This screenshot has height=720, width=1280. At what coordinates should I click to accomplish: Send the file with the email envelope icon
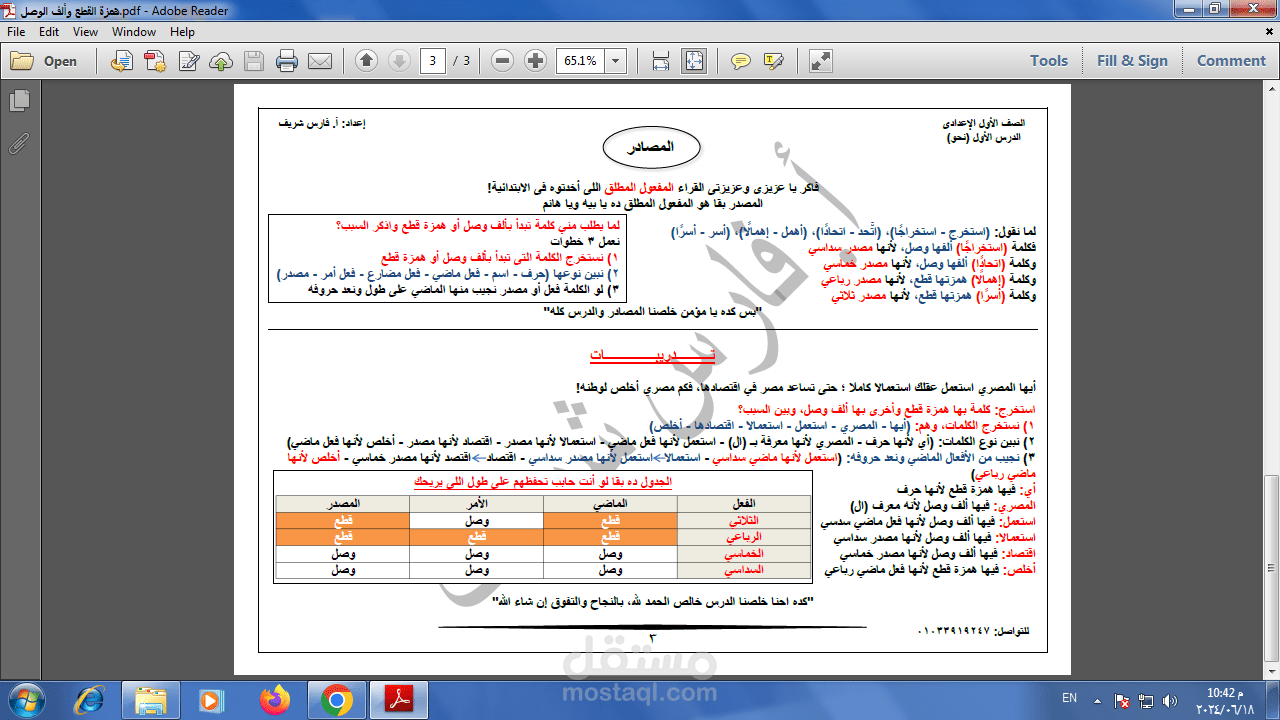(320, 61)
